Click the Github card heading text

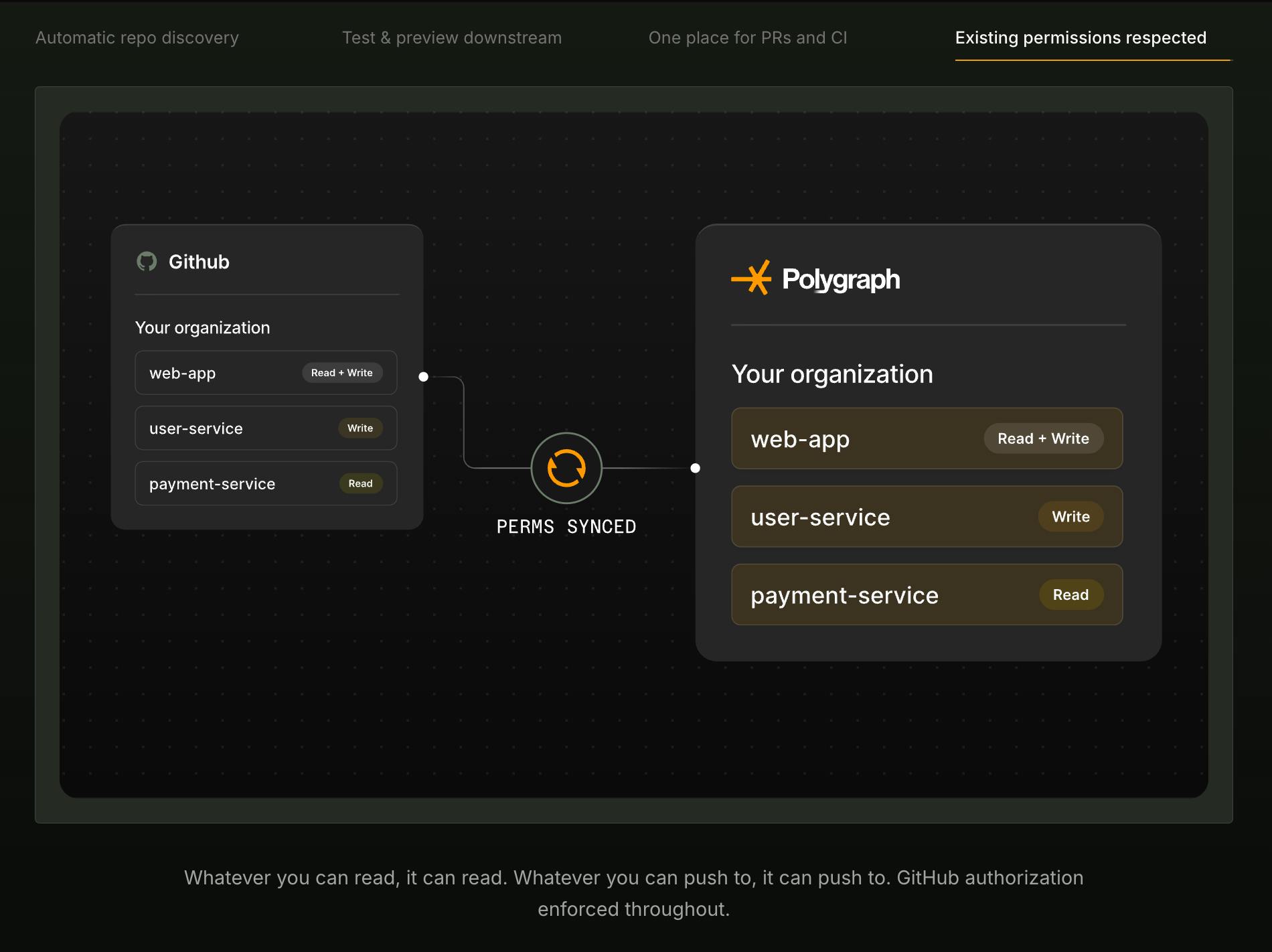click(199, 262)
